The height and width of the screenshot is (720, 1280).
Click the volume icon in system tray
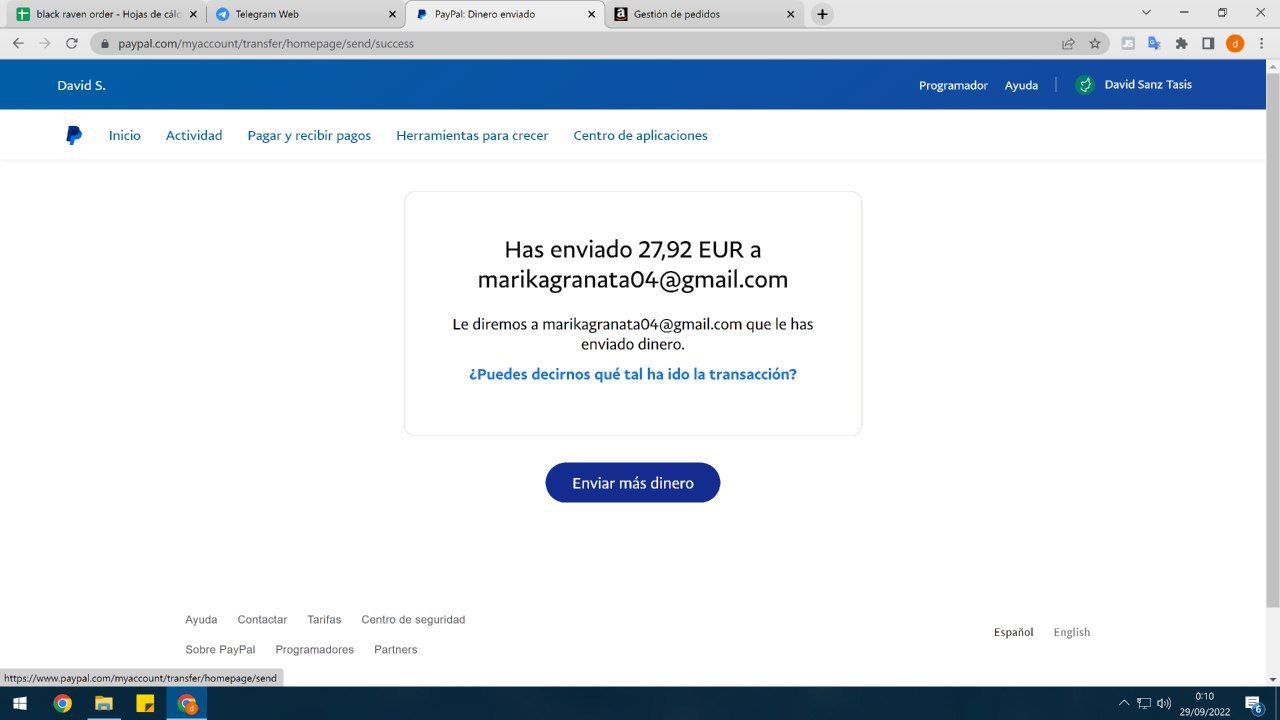(1164, 703)
